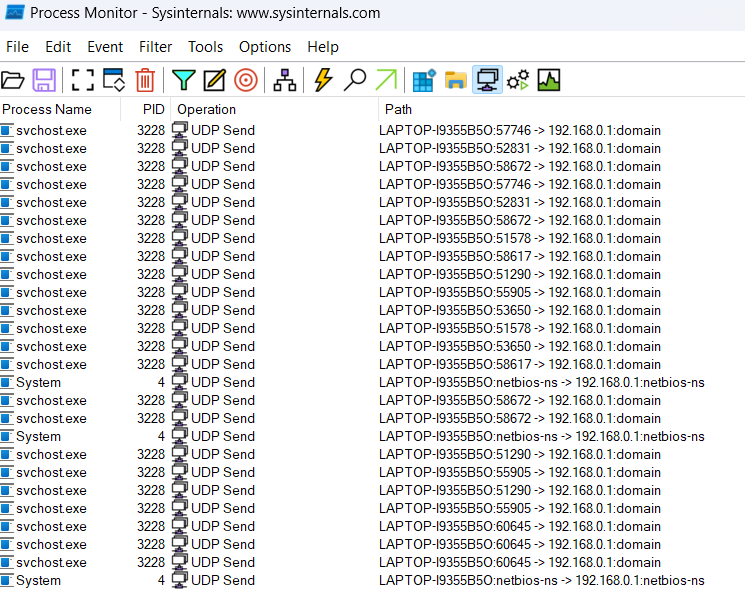Open the Edit menu

click(58, 47)
